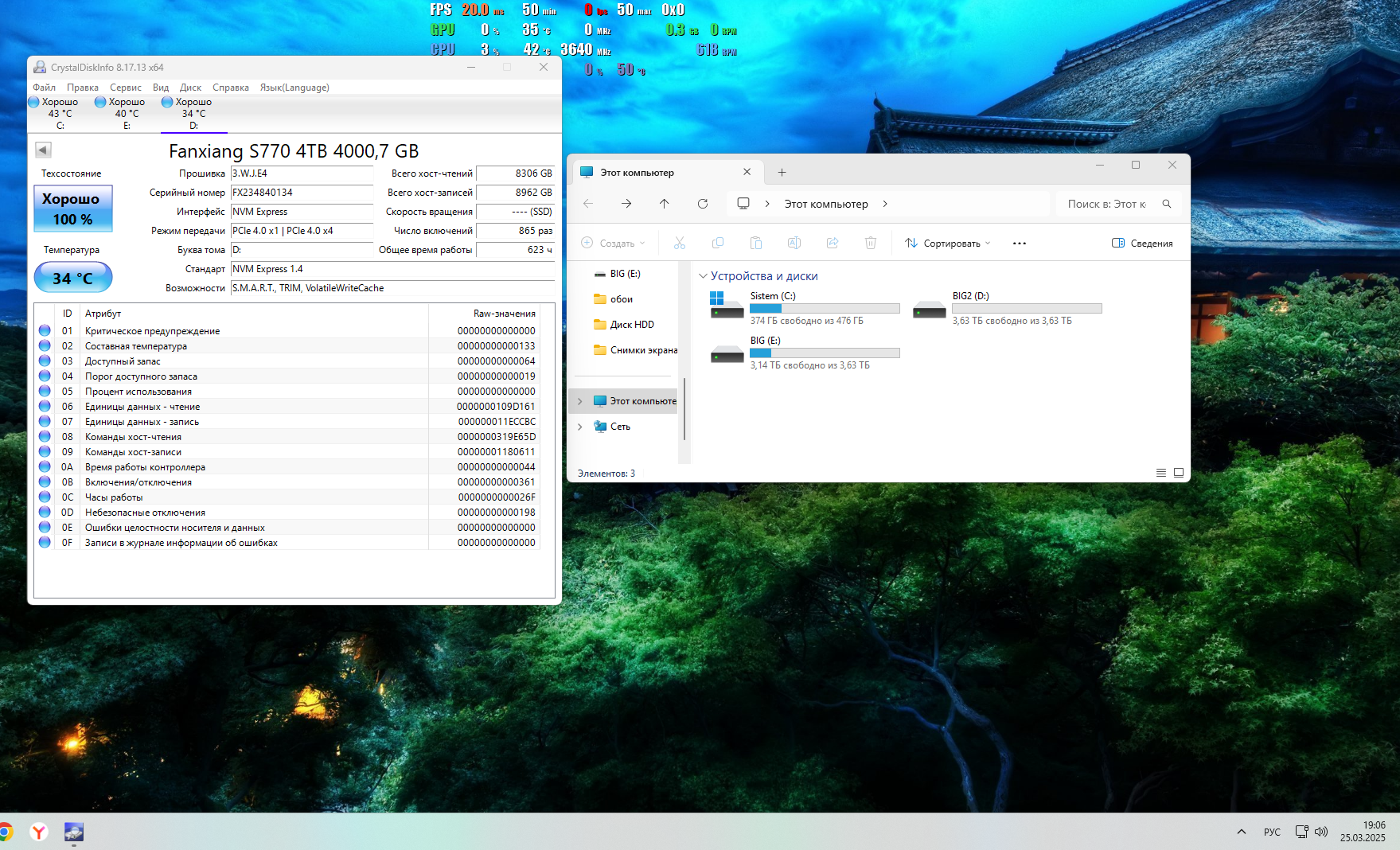1400x850 pixels.
Task: Click the serial number field FX234840134
Action: tap(302, 193)
